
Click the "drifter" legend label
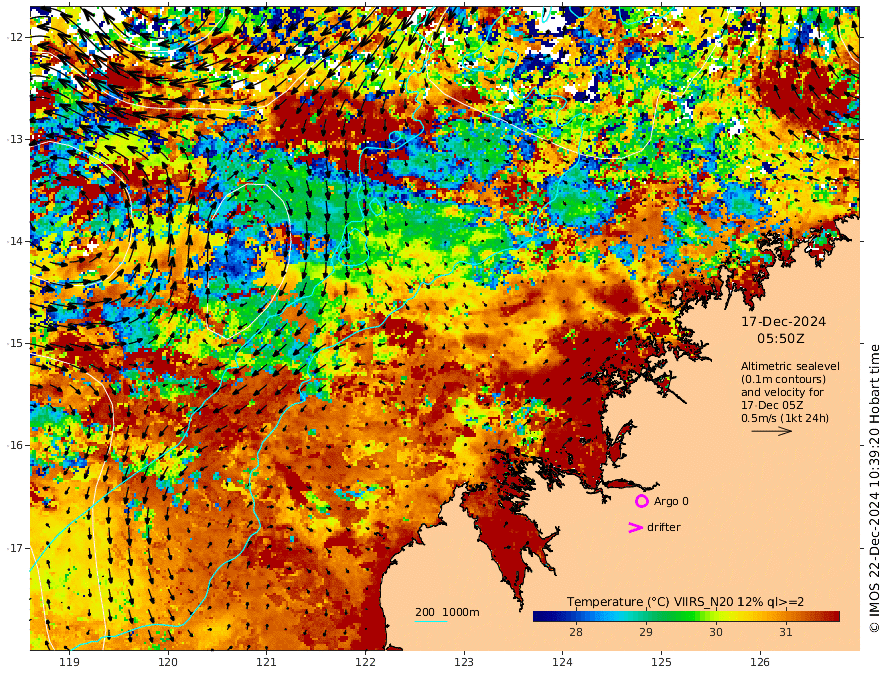664,527
